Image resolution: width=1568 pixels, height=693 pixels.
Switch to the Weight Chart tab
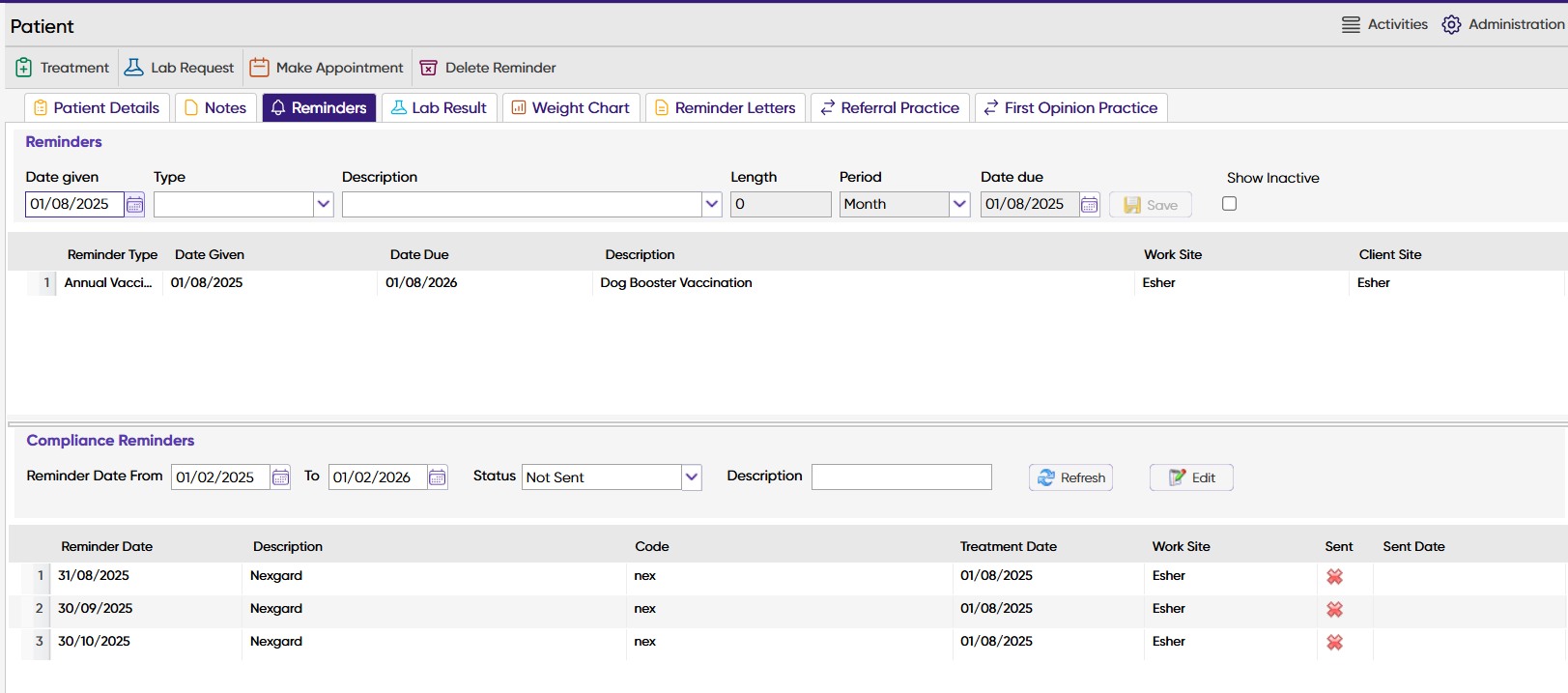570,108
